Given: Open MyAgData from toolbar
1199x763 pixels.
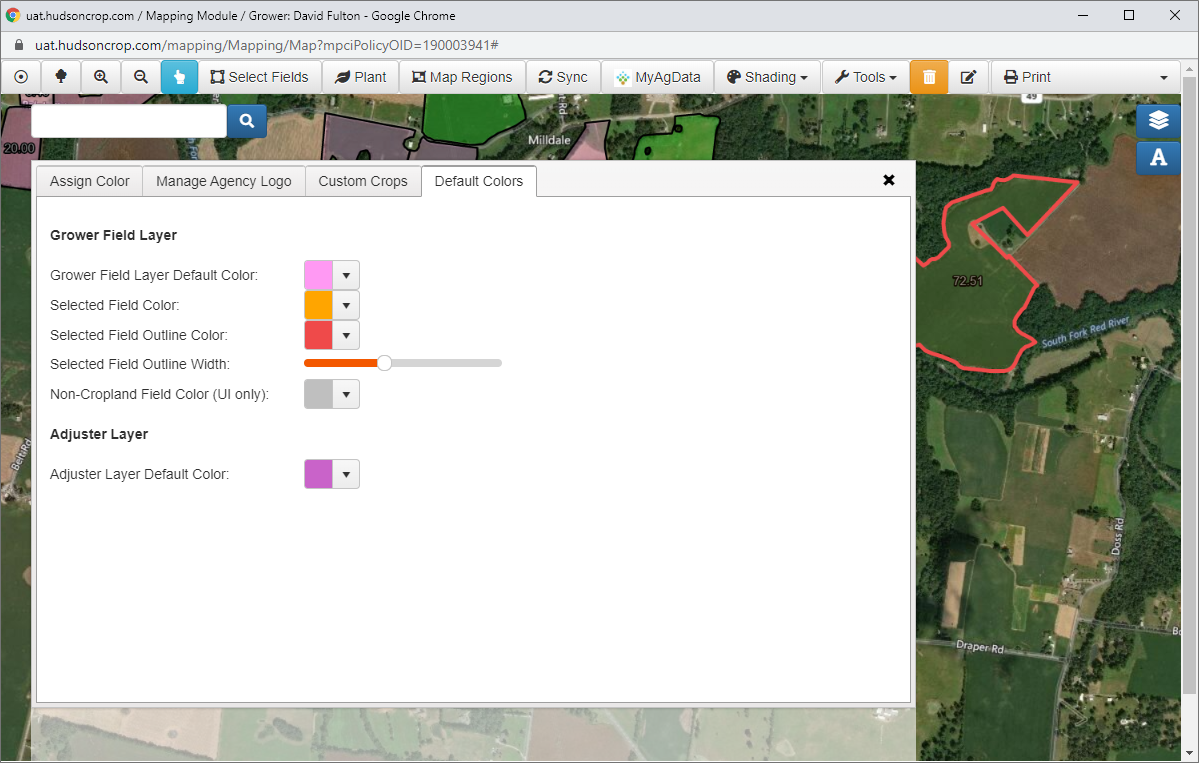Looking at the screenshot, I should click(x=658, y=77).
